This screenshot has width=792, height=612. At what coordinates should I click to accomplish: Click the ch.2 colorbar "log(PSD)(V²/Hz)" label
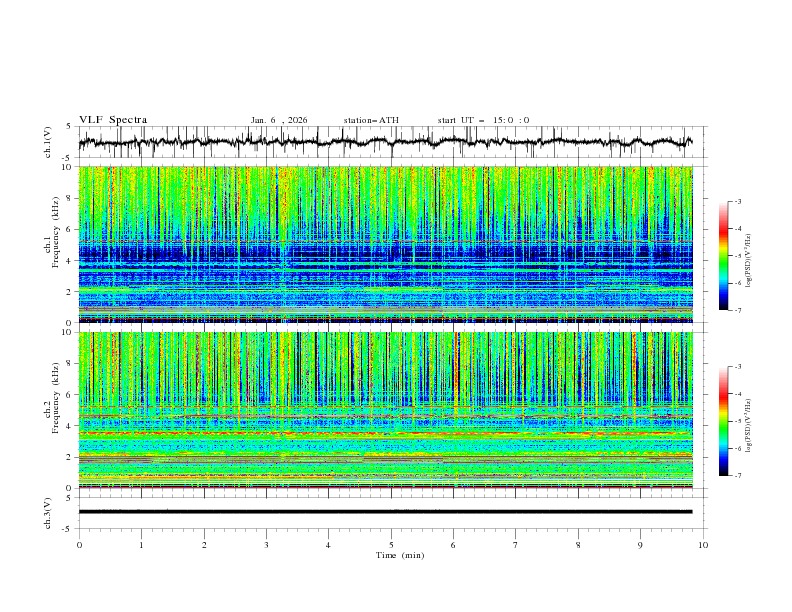(x=749, y=426)
